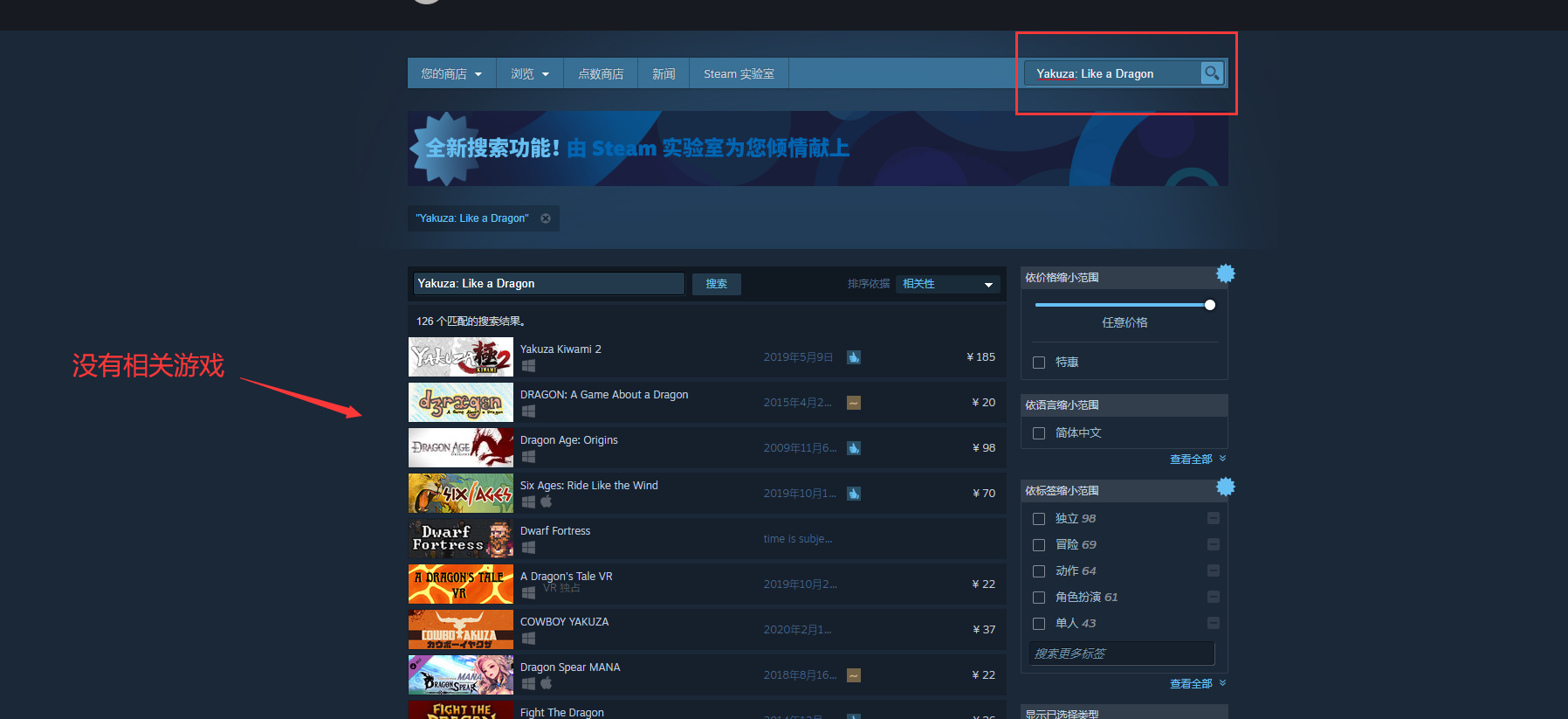Enable the 特惠 special offers checkbox

point(1039,363)
